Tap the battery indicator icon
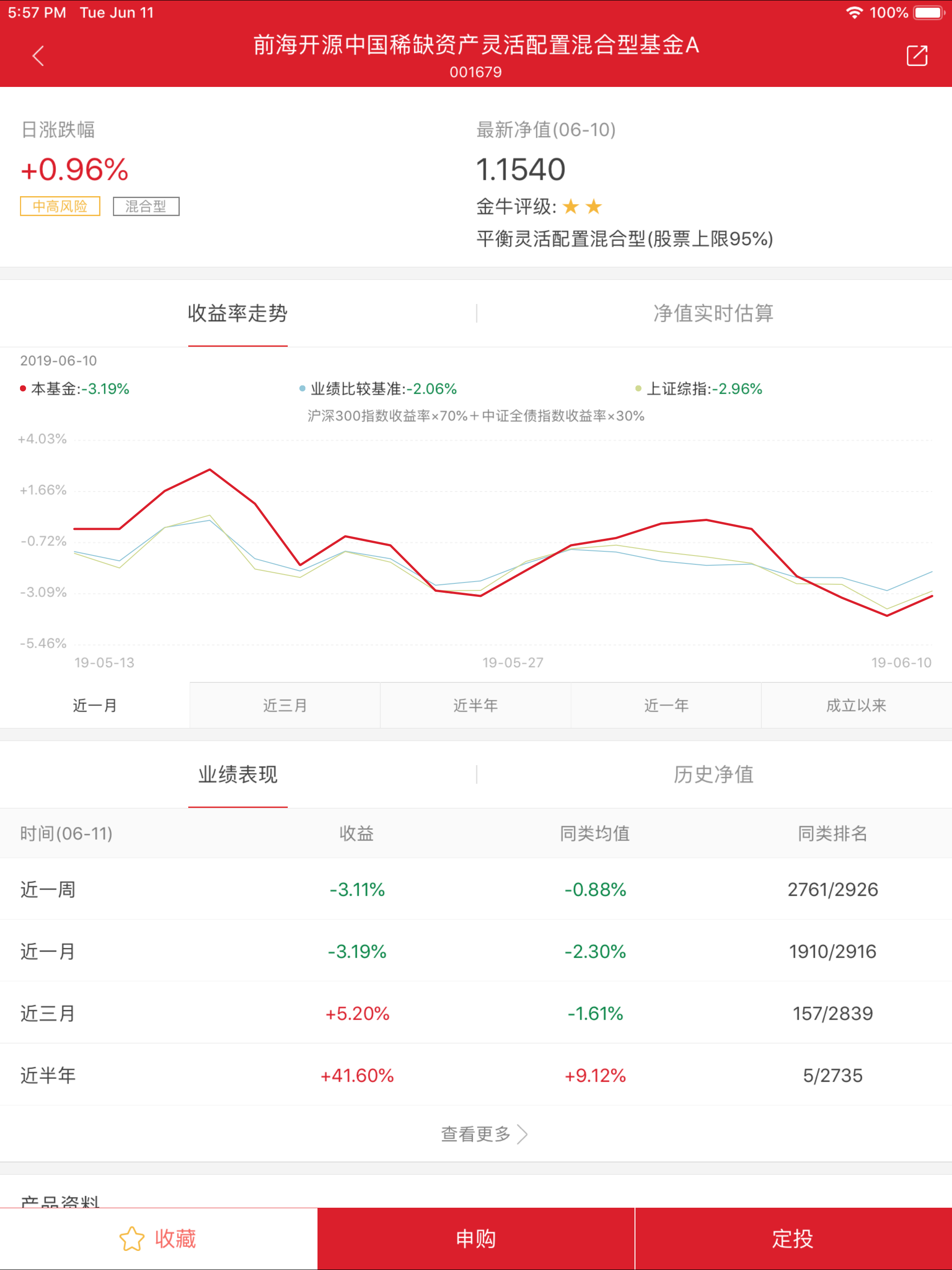 pyautogui.click(x=930, y=13)
